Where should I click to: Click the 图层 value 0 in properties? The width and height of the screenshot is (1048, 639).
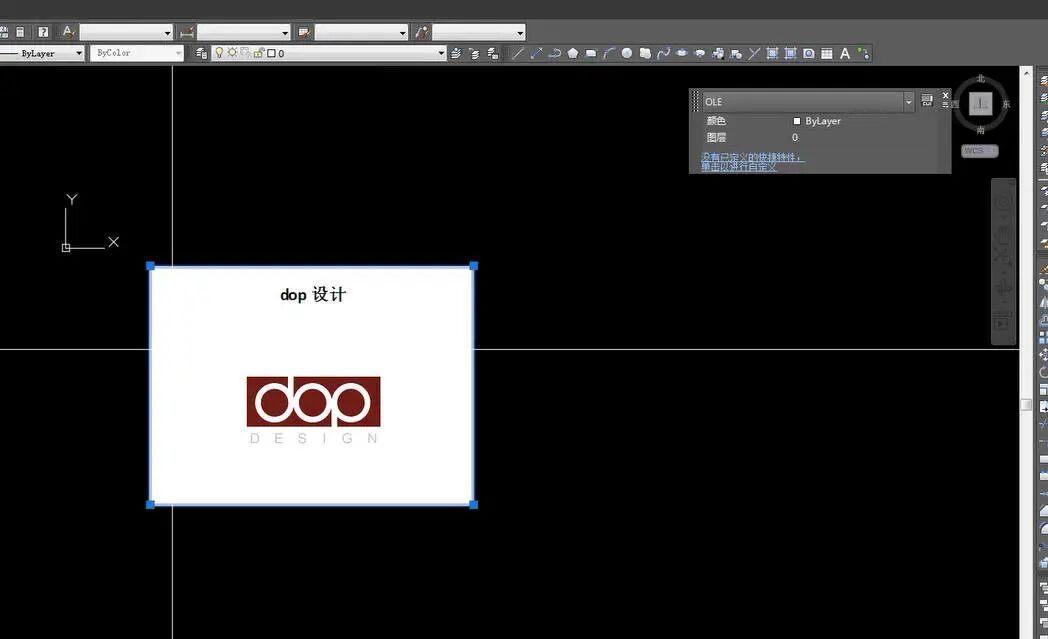pos(795,137)
